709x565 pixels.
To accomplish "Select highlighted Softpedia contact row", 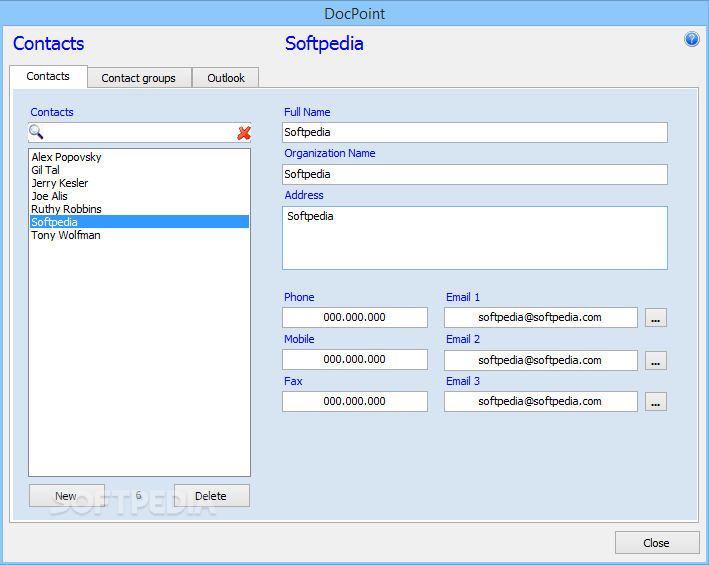I will [x=139, y=222].
